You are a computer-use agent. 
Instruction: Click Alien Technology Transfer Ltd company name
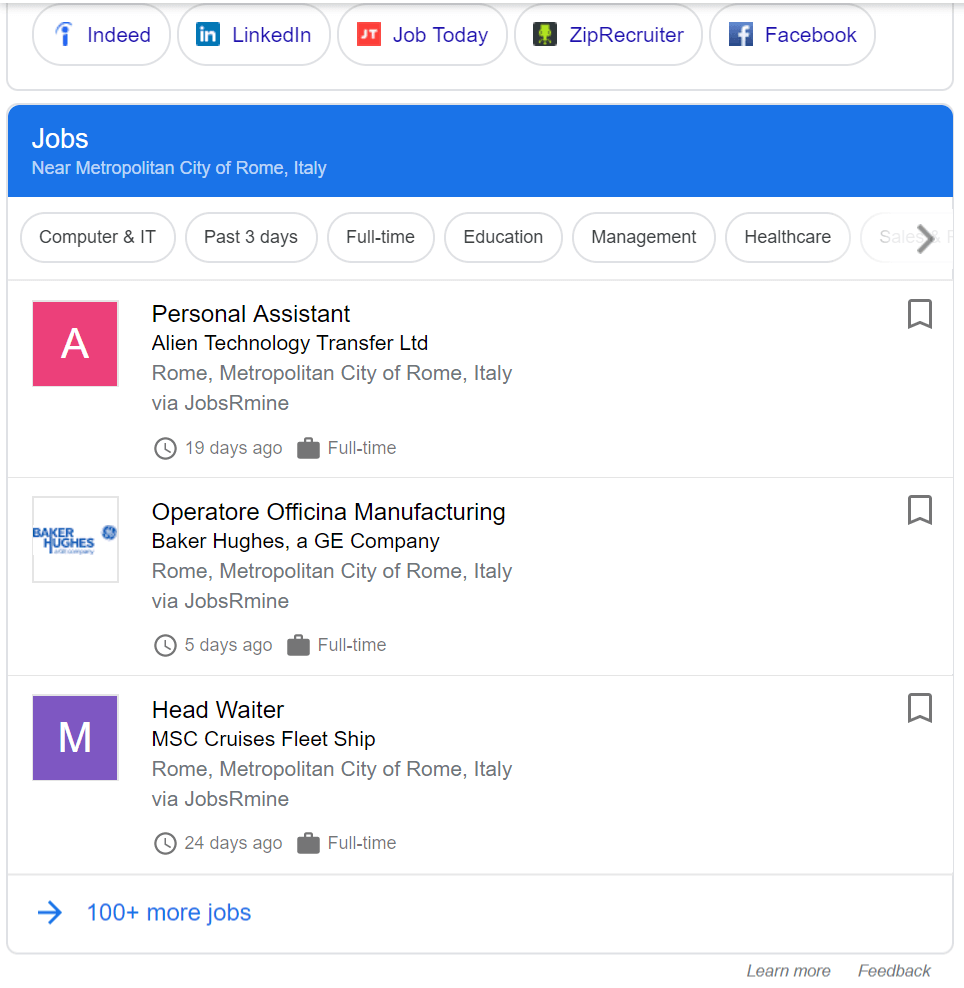tap(290, 343)
